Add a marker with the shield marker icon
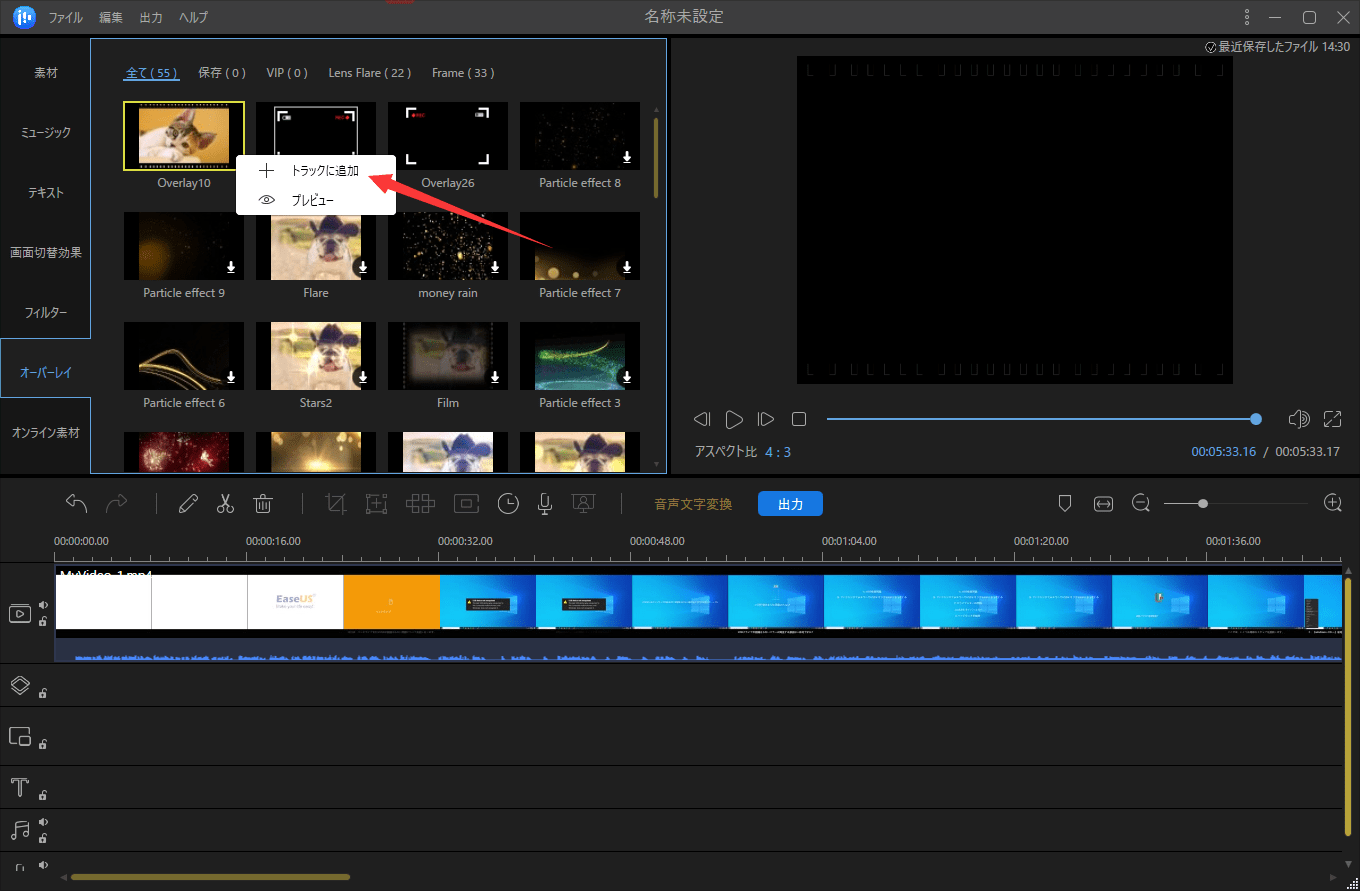Viewport: 1360px width, 891px height. [x=1065, y=504]
